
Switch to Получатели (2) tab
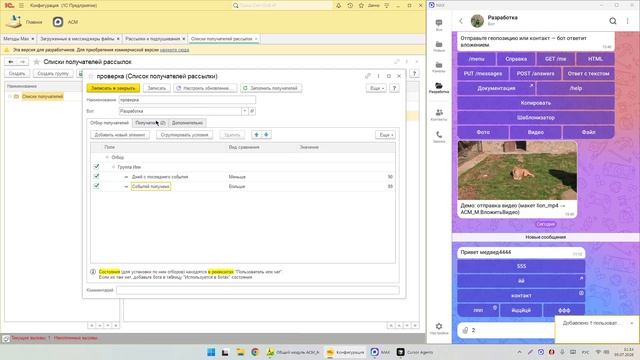(x=150, y=123)
